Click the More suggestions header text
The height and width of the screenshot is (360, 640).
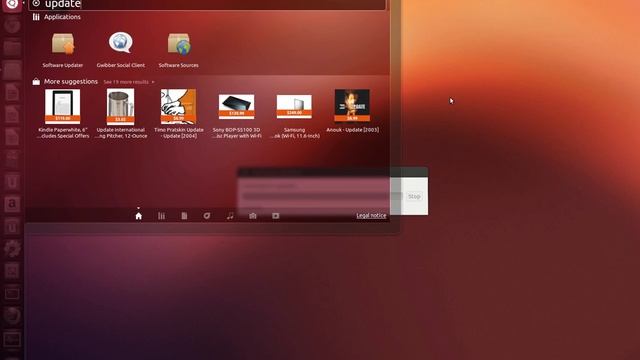[71, 82]
